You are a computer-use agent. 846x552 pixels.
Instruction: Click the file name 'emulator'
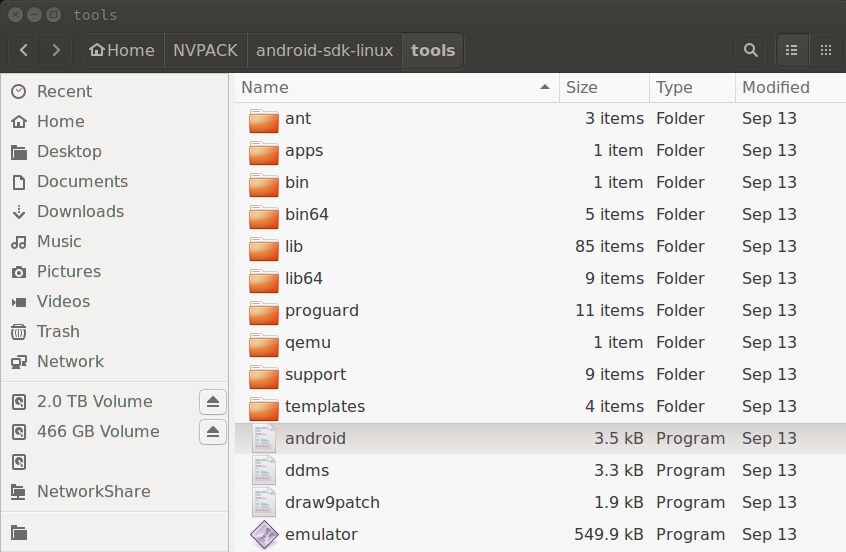coord(321,534)
